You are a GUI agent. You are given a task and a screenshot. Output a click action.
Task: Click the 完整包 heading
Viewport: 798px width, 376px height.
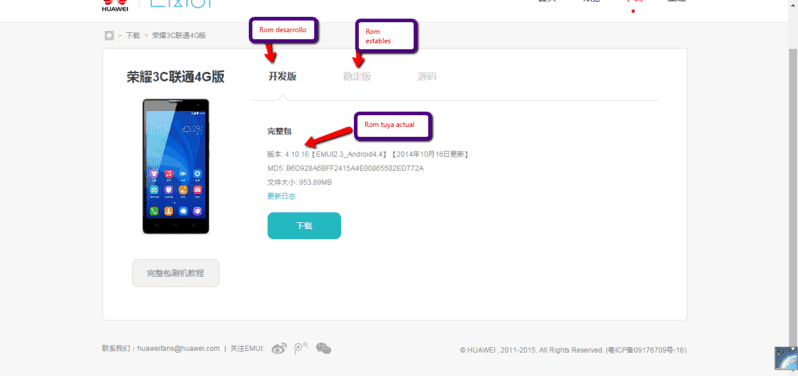tap(279, 131)
